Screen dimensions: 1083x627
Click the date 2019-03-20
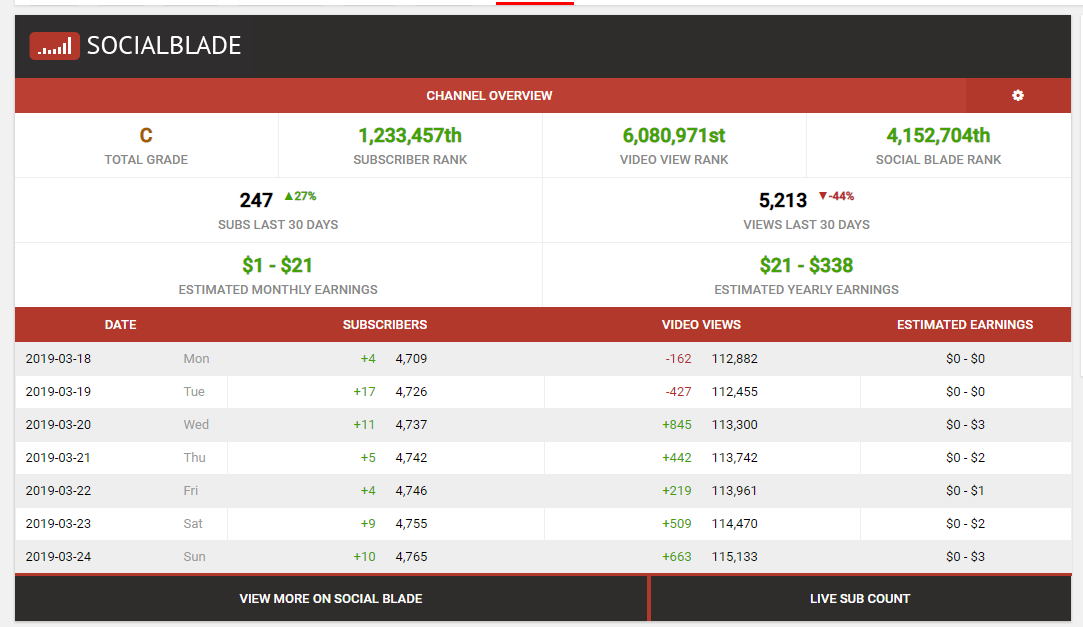click(x=58, y=425)
